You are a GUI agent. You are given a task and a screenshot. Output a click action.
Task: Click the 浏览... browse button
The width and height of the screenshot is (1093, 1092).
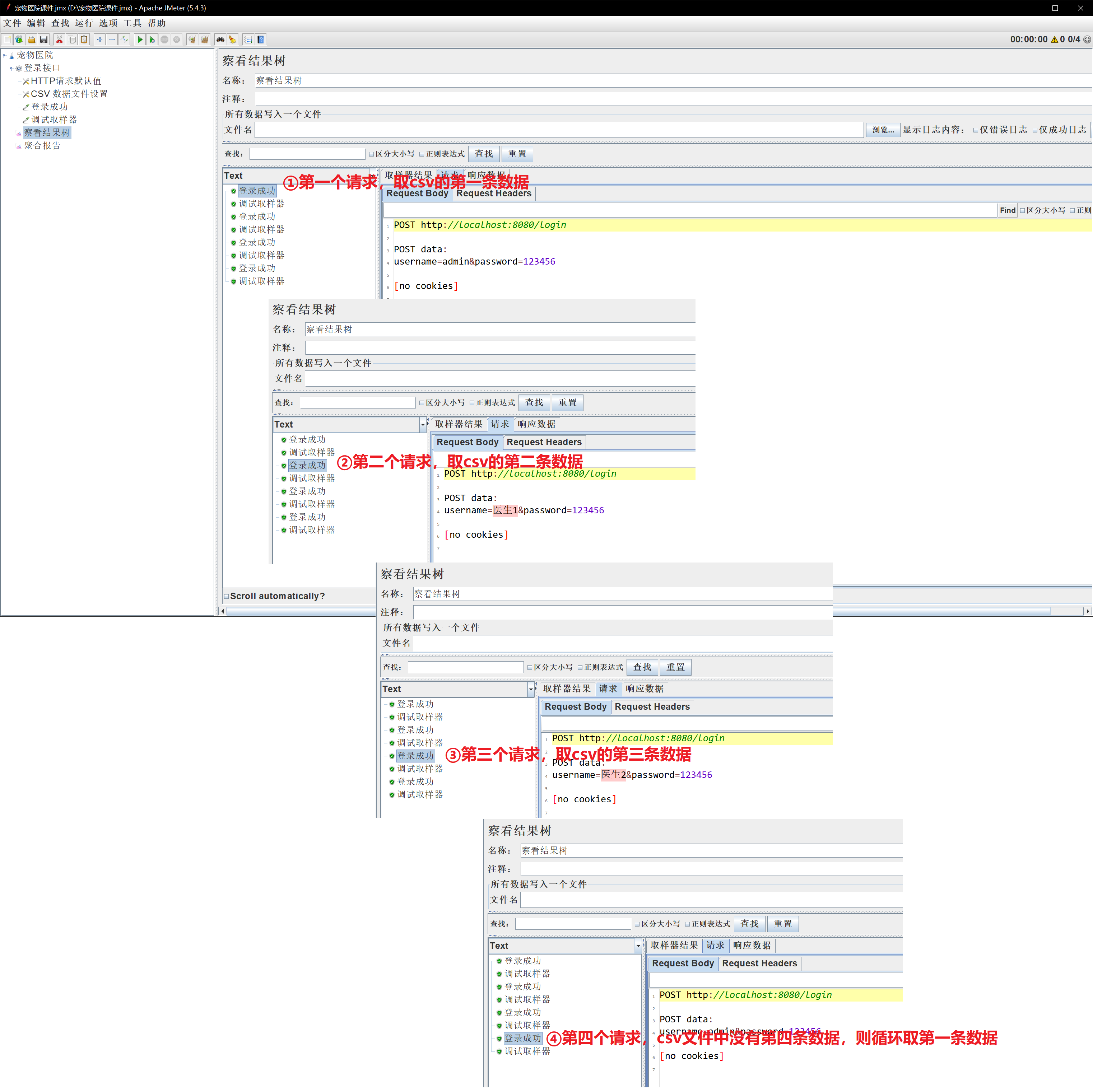tap(883, 130)
